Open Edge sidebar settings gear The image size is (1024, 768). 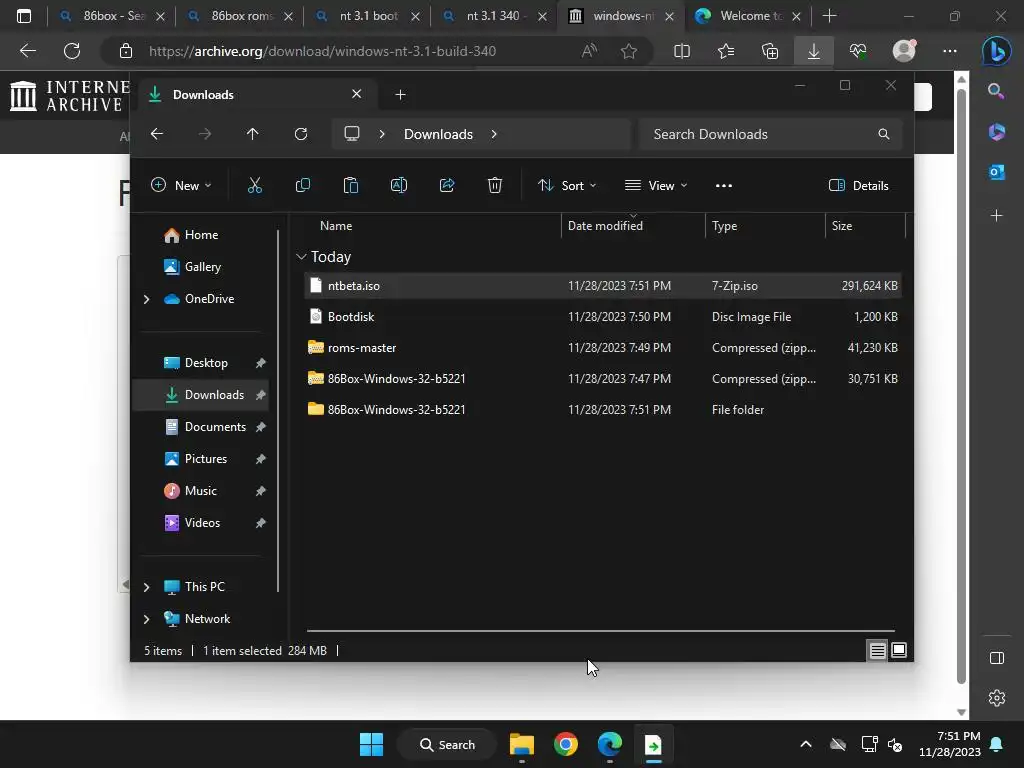pyautogui.click(x=997, y=698)
